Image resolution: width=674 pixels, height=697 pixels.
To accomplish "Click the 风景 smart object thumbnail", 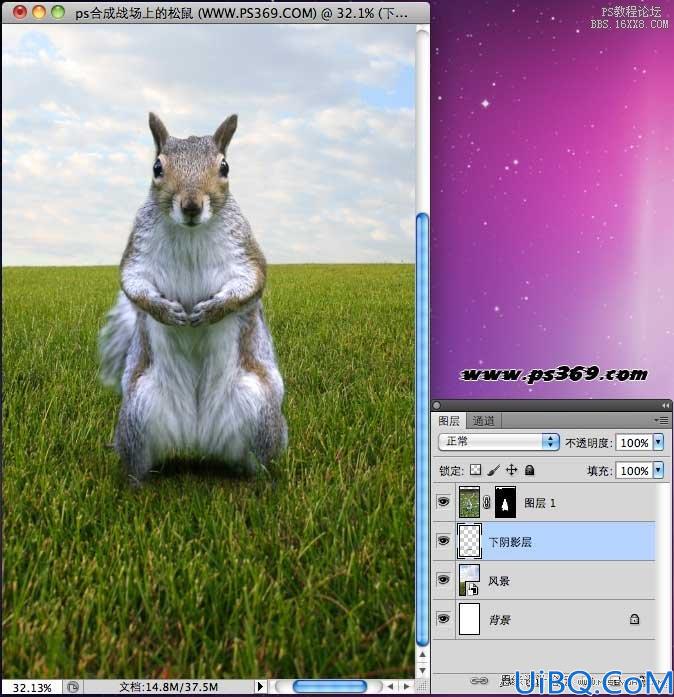I will click(469, 580).
